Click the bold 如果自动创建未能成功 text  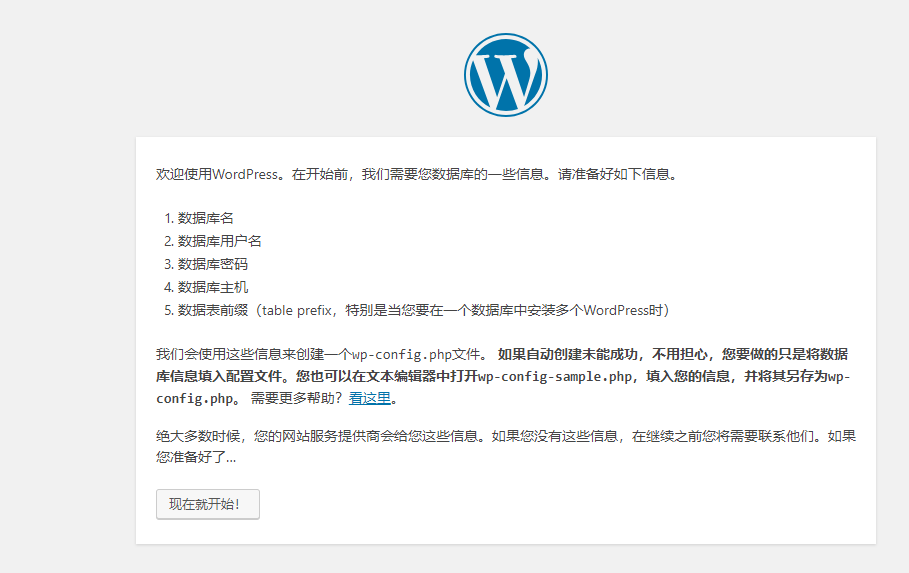coord(570,354)
